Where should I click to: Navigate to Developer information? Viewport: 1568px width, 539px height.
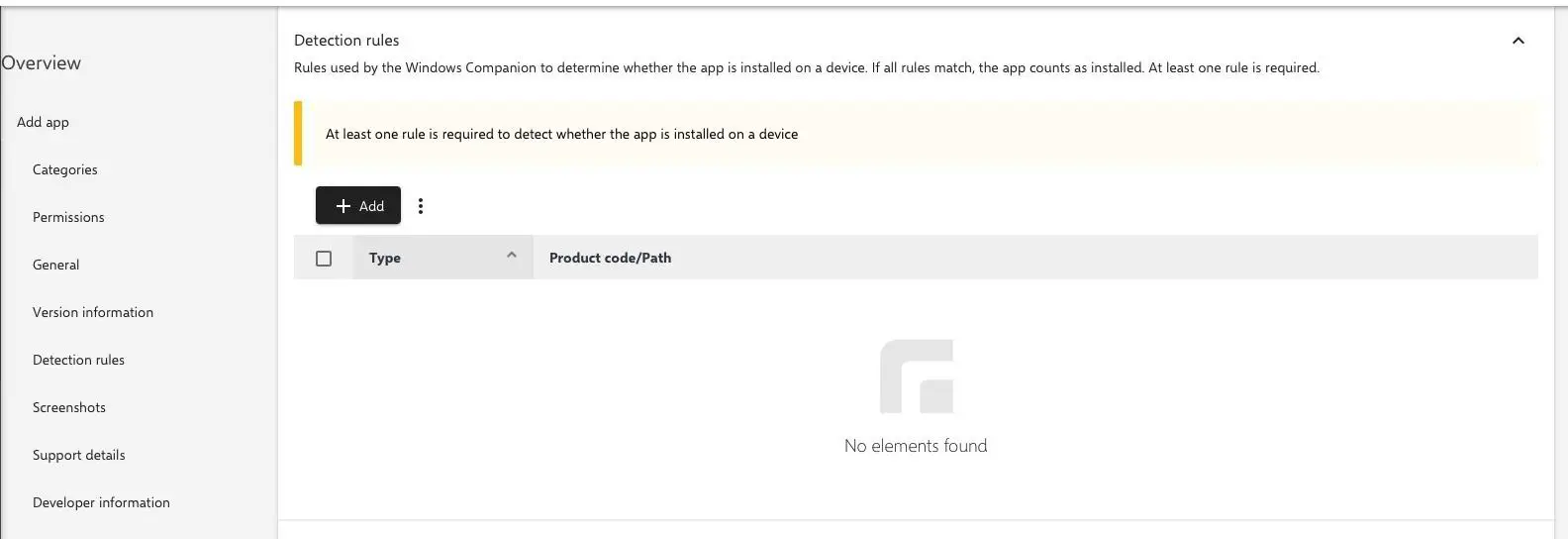pos(101,503)
